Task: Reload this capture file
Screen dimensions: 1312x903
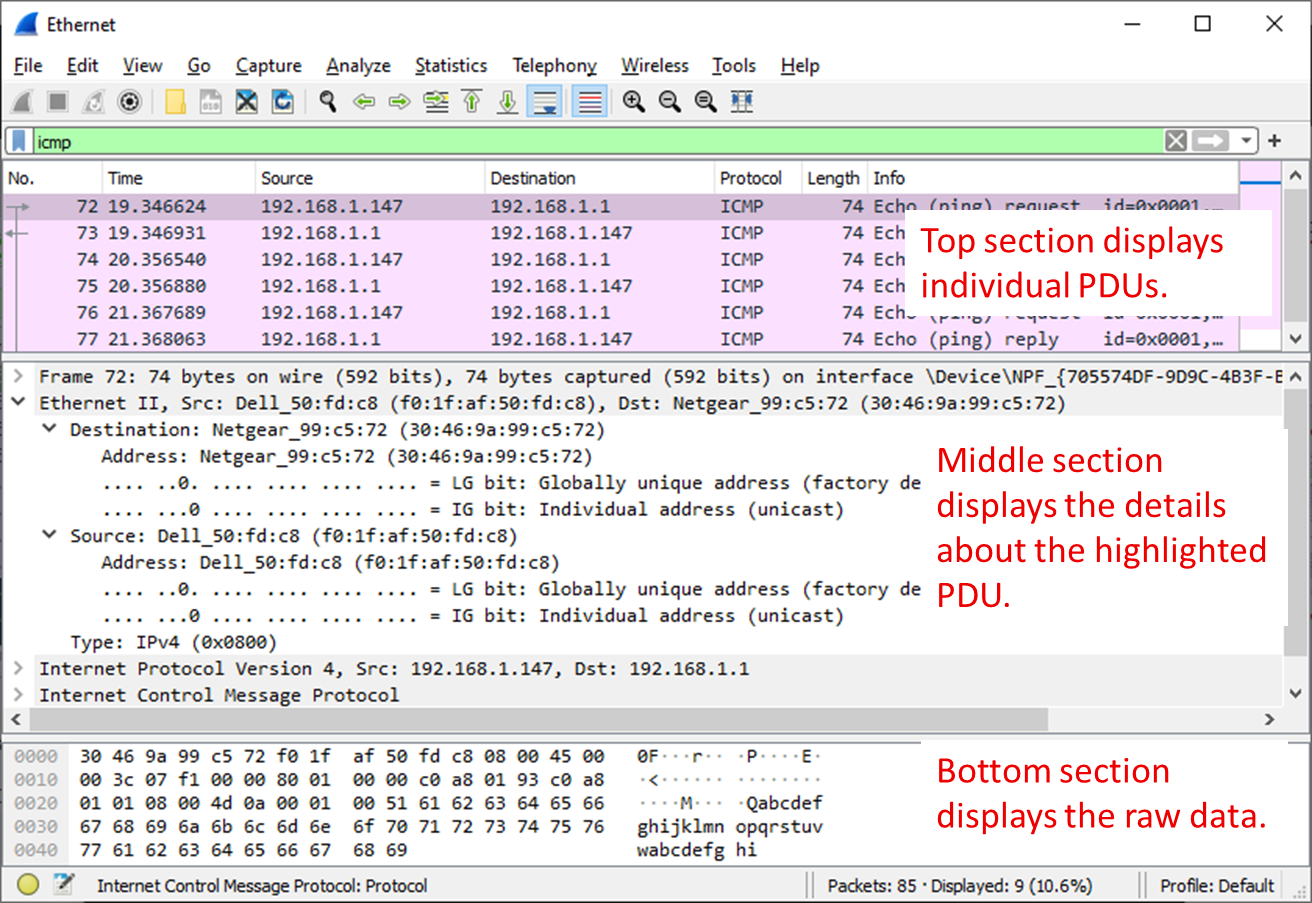Action: 282,101
